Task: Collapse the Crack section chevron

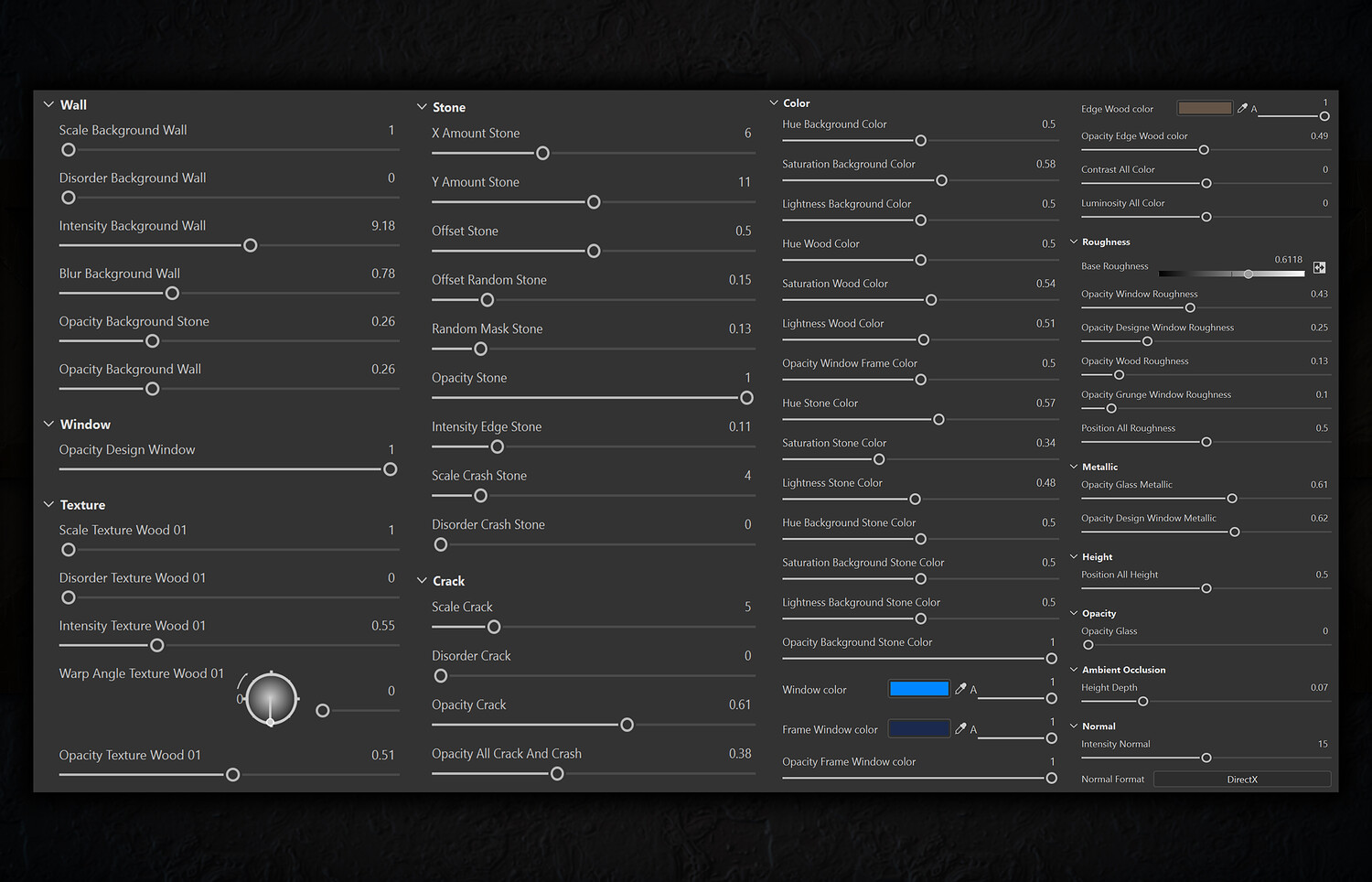Action: pos(422,581)
